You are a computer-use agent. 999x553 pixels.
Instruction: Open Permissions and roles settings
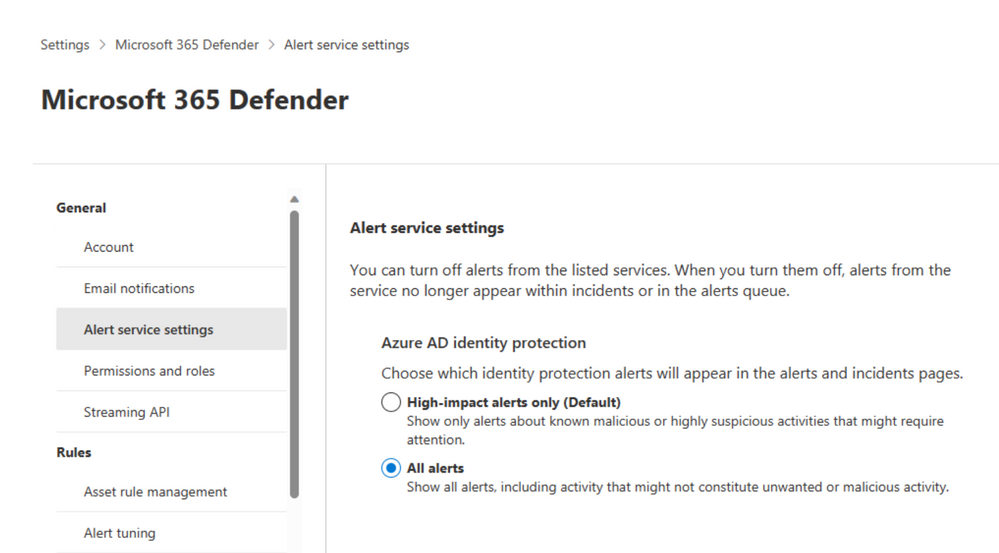pyautogui.click(x=149, y=371)
